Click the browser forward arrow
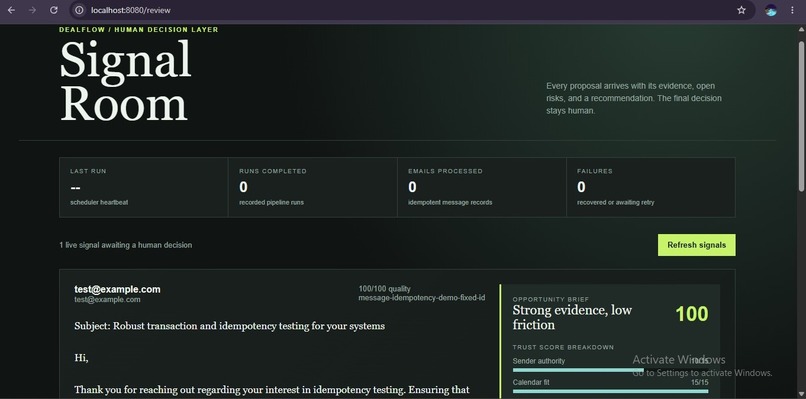The image size is (806, 399). pyautogui.click(x=32, y=10)
